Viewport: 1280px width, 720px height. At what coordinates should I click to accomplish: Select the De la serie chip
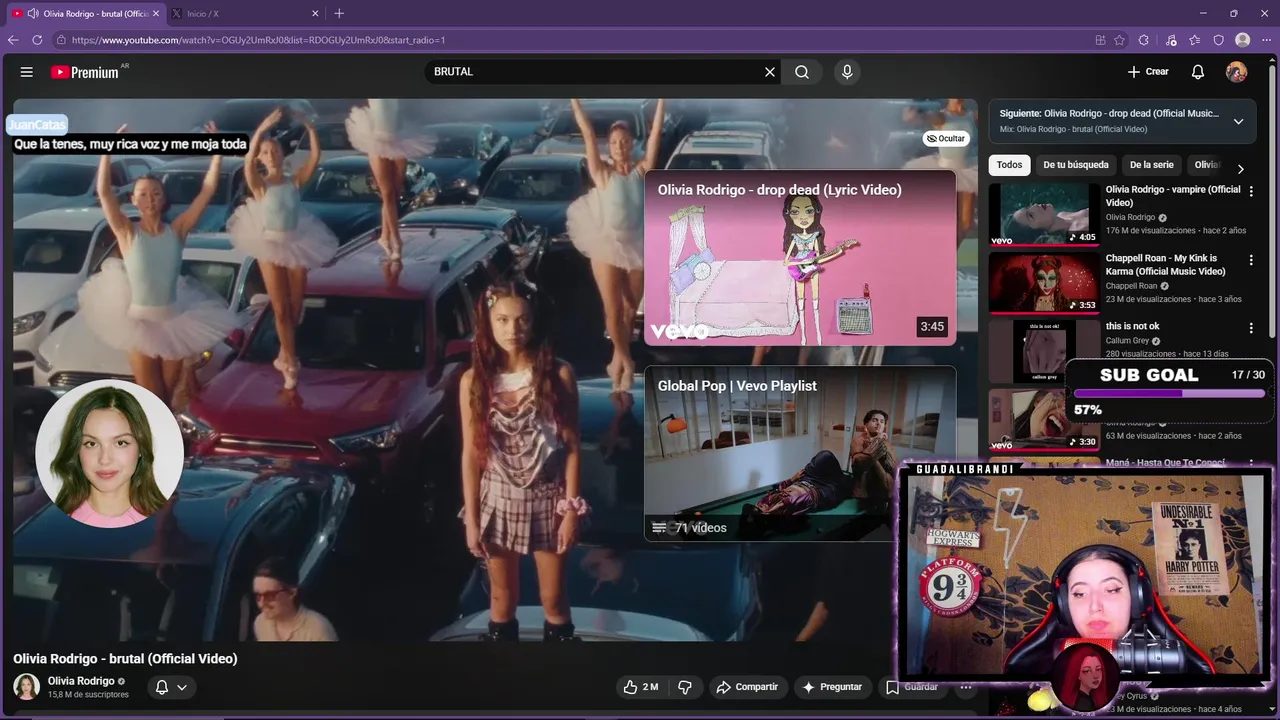[x=1152, y=165]
